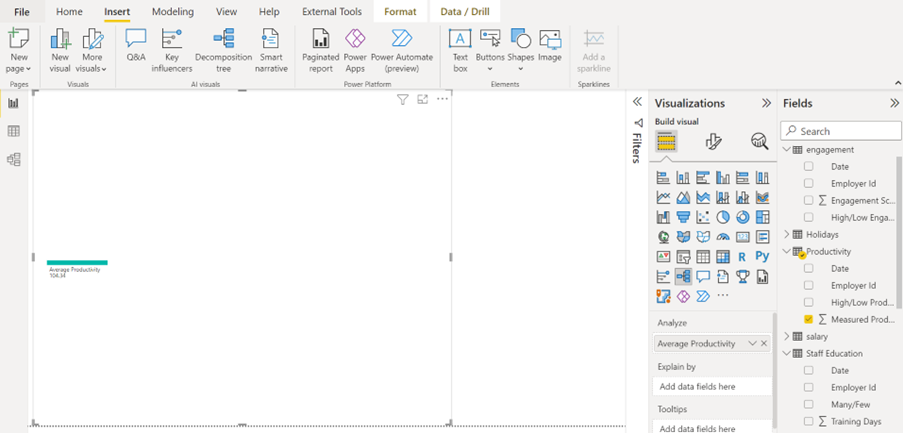
Task: Insert an Image element
Action: point(550,46)
